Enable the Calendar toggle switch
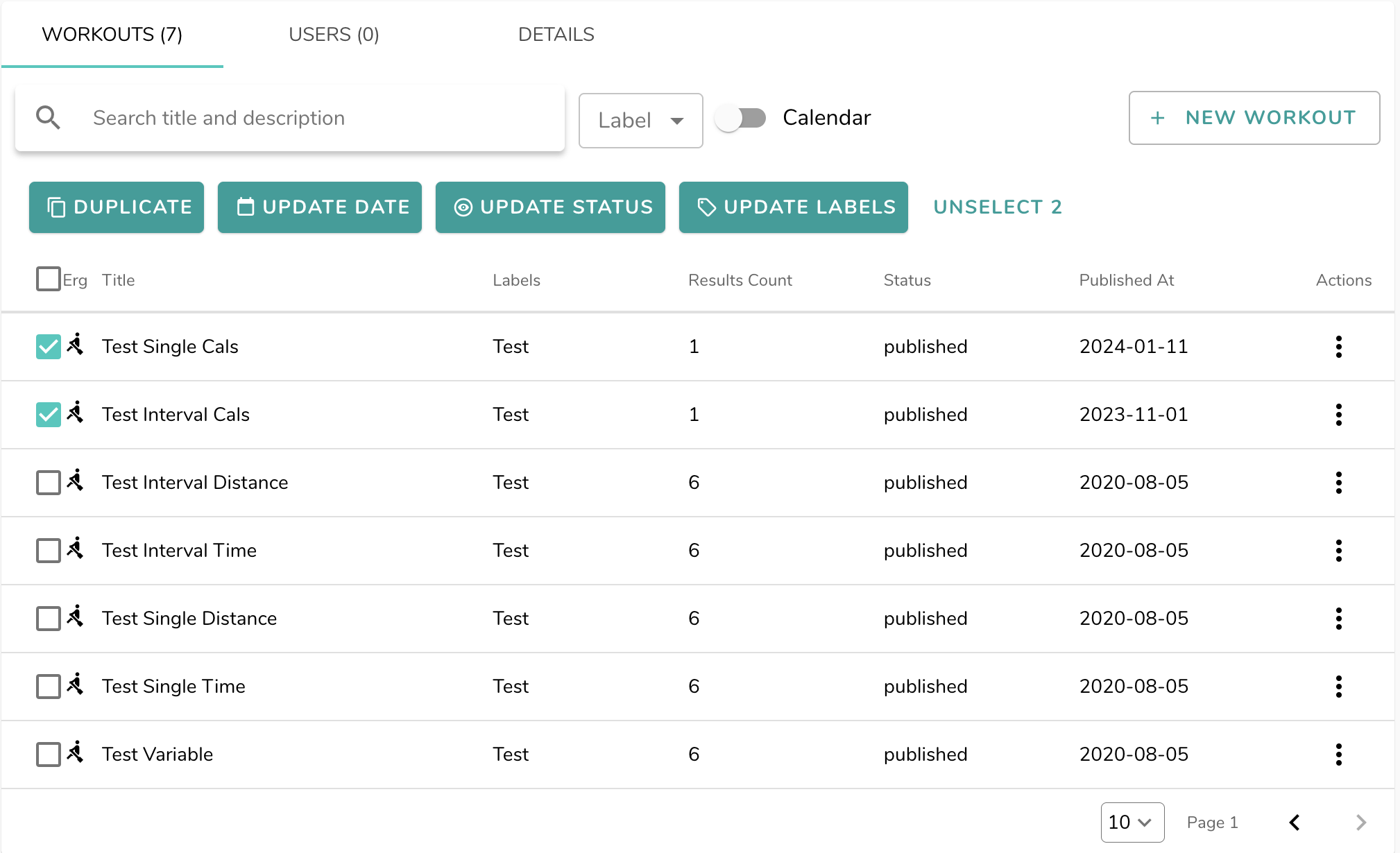This screenshot has height=853, width=1400. 741,118
